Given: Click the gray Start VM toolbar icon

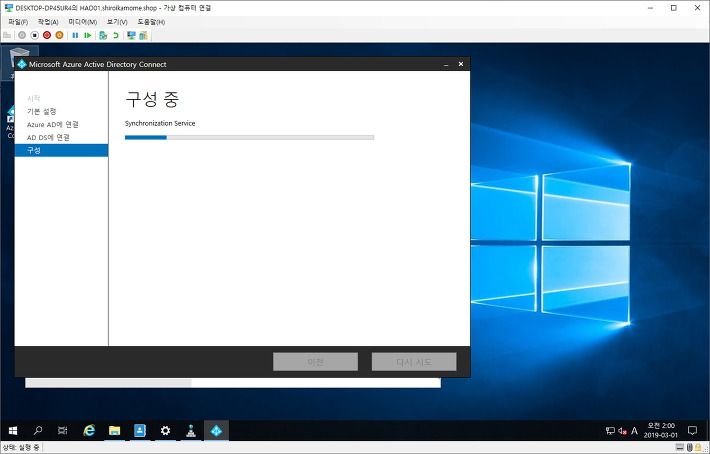Looking at the screenshot, I should (22, 35).
